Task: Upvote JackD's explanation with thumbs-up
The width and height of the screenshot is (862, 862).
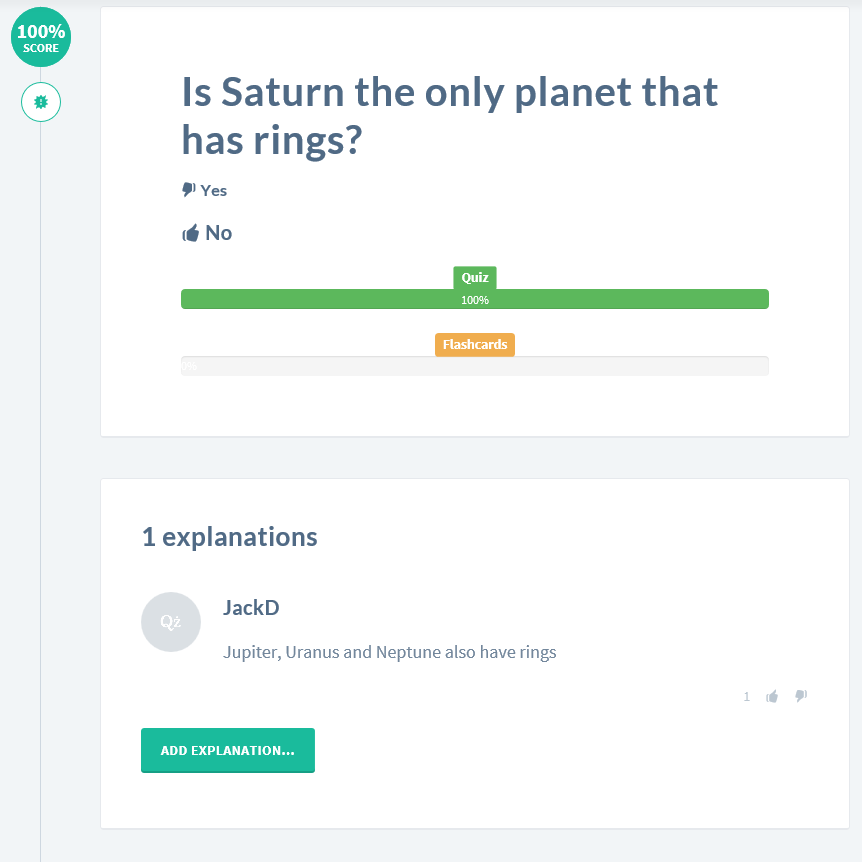Action: tap(772, 697)
